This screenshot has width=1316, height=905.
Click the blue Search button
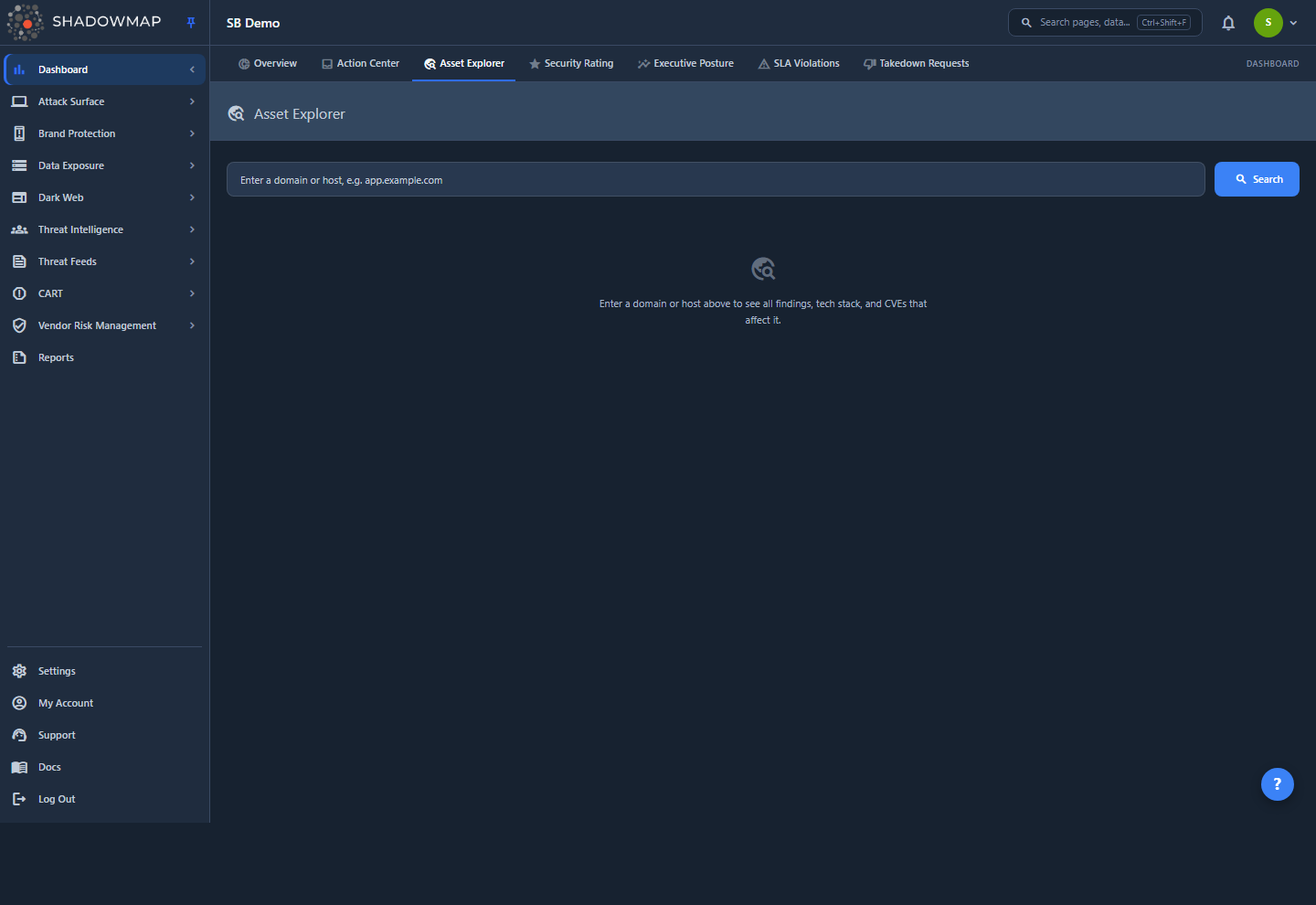click(1257, 179)
